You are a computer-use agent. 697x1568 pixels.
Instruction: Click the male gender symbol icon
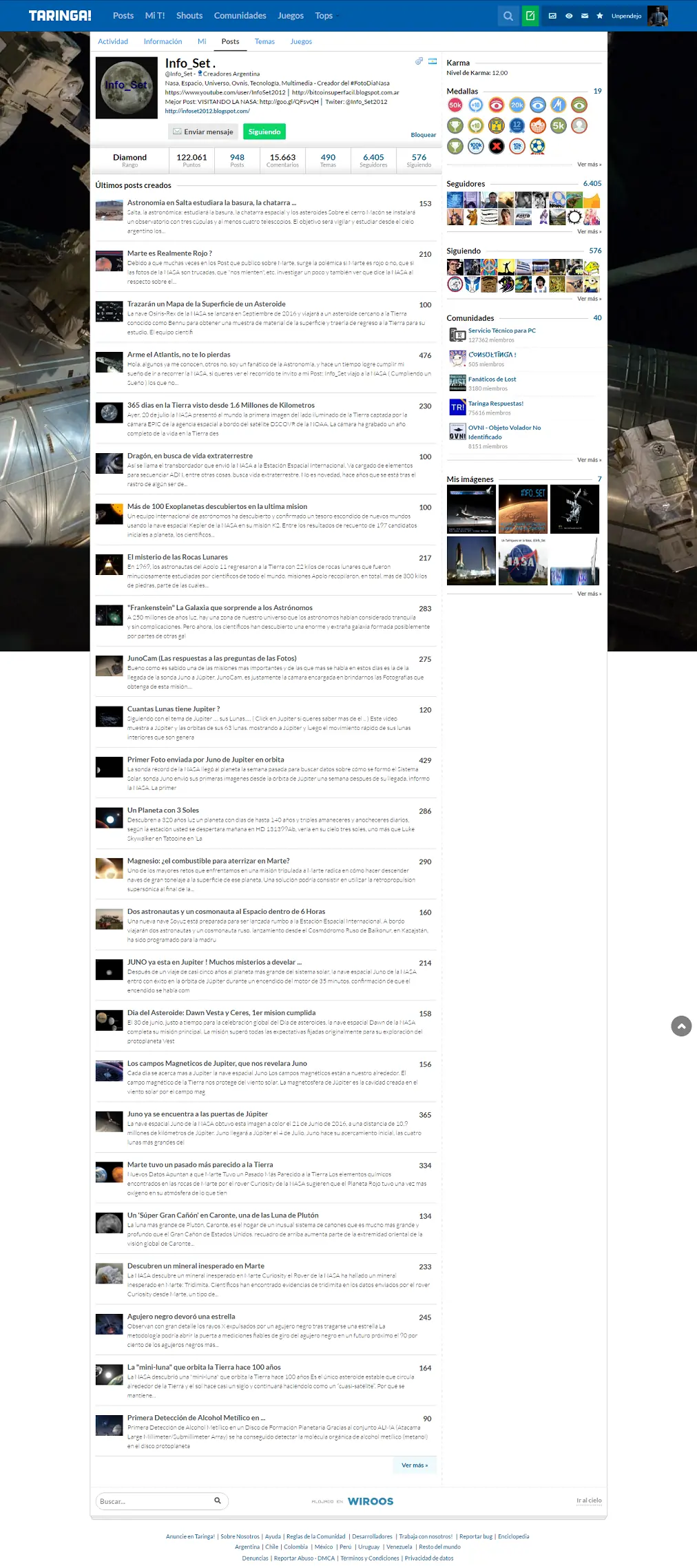[419, 61]
